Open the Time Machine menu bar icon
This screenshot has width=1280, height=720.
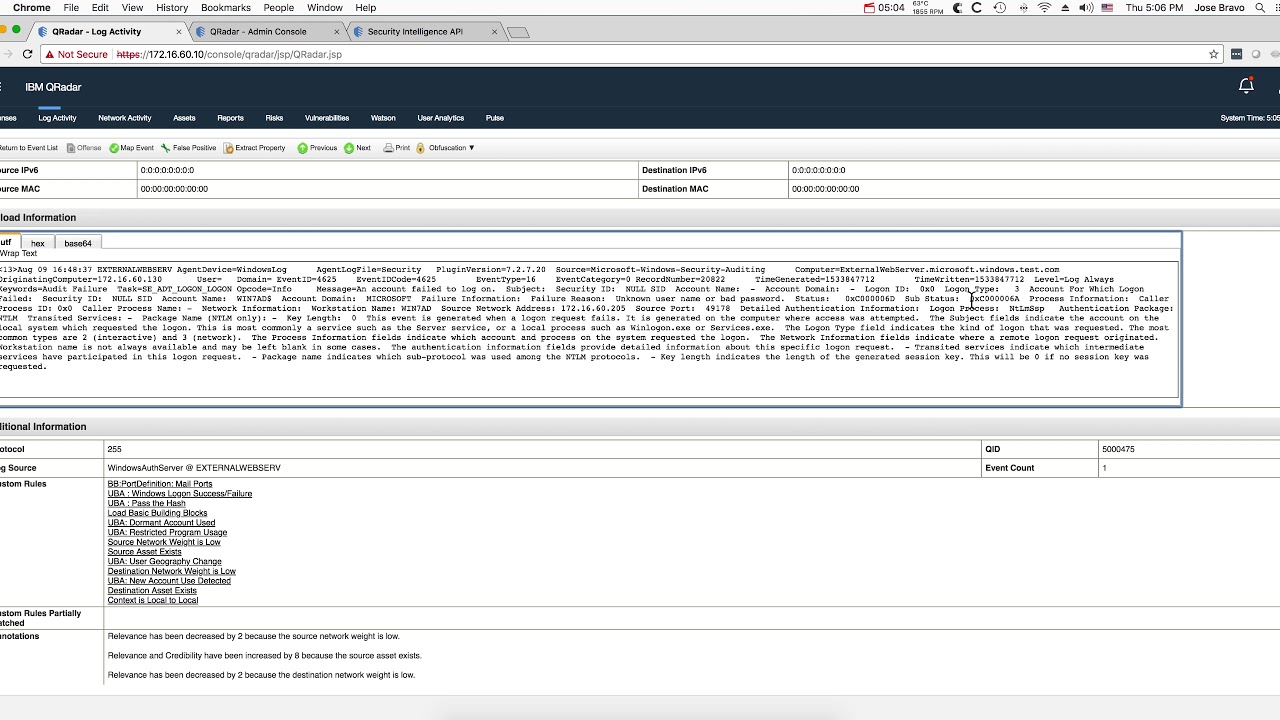[x=998, y=8]
